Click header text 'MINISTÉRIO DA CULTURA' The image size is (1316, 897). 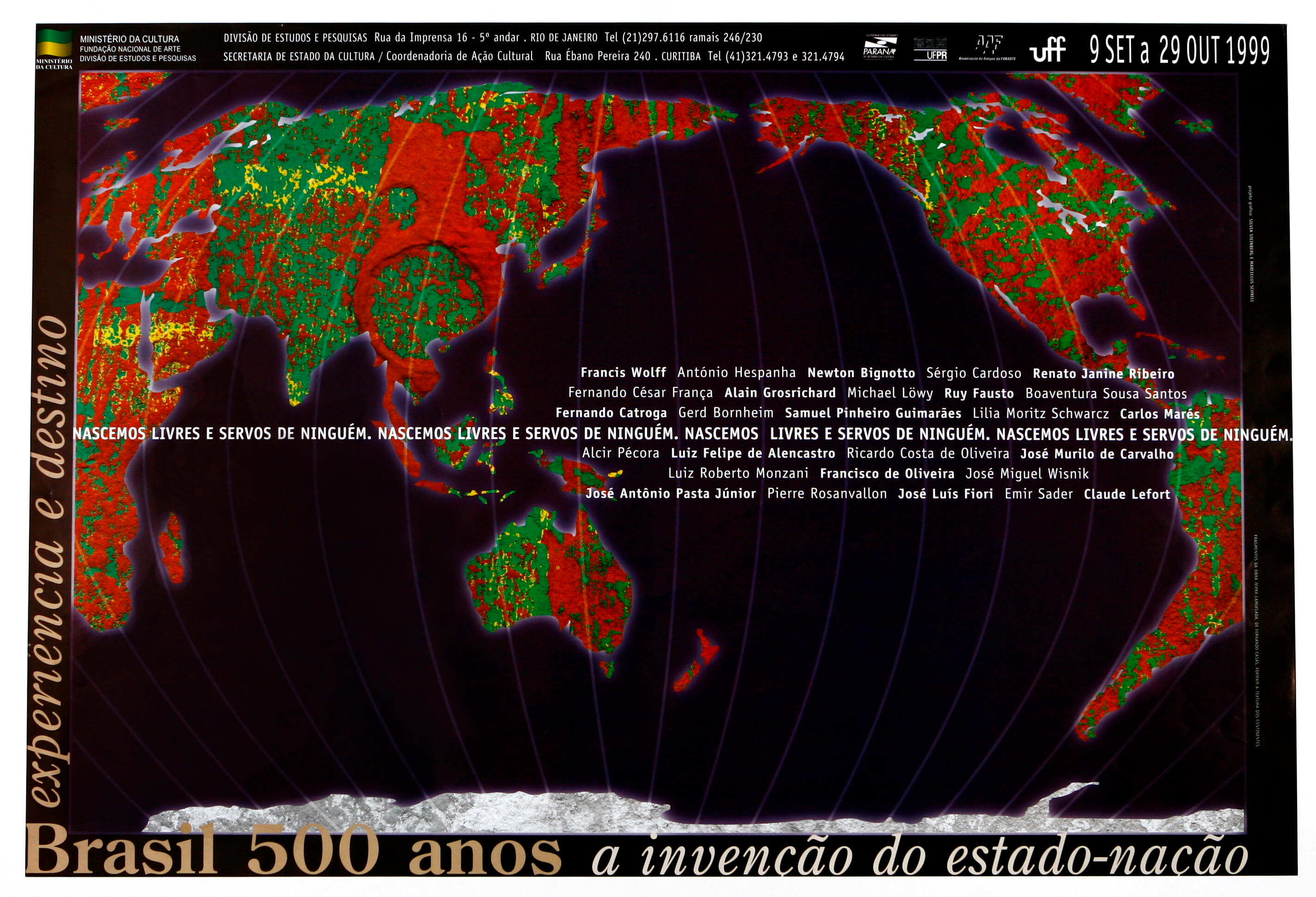point(129,39)
